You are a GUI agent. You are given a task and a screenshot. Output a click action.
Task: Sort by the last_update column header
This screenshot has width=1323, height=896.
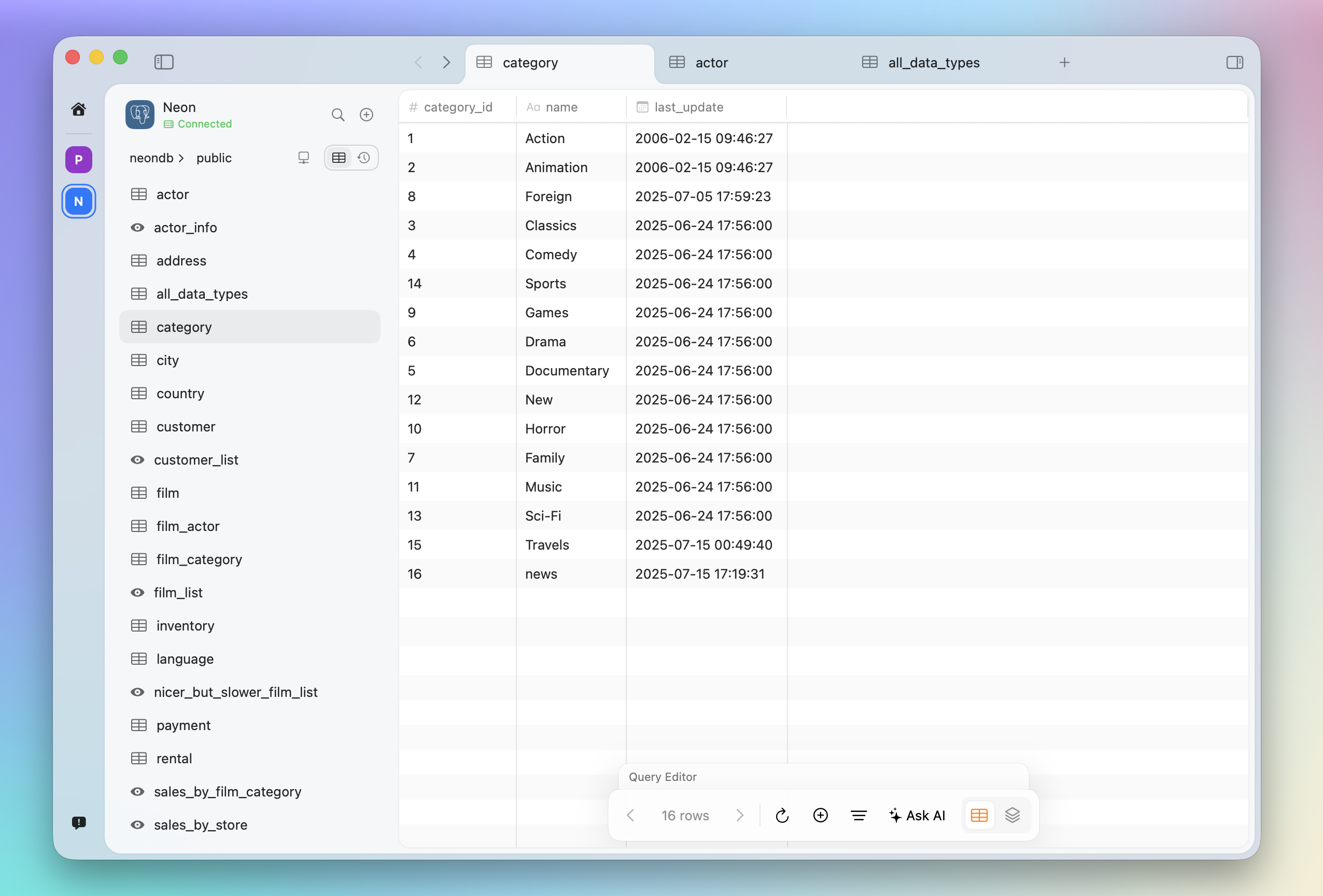tap(706, 107)
